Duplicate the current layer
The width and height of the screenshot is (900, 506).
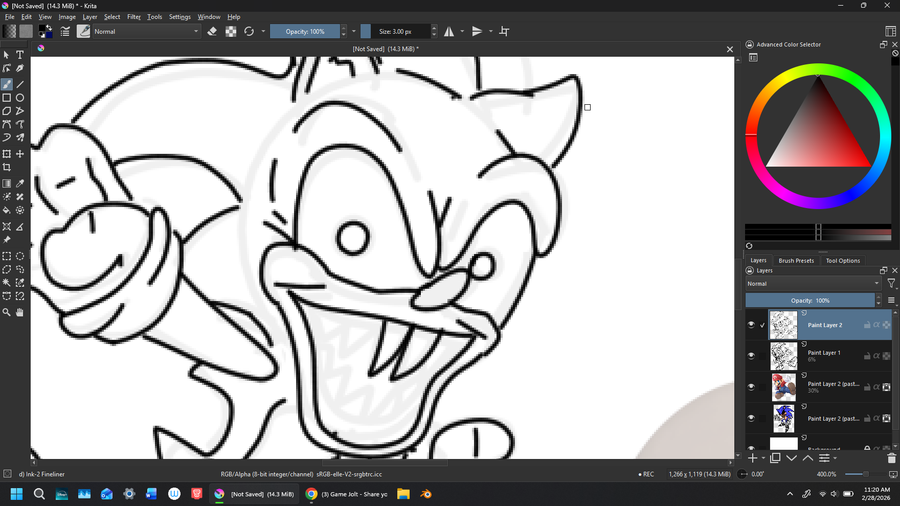(775, 458)
